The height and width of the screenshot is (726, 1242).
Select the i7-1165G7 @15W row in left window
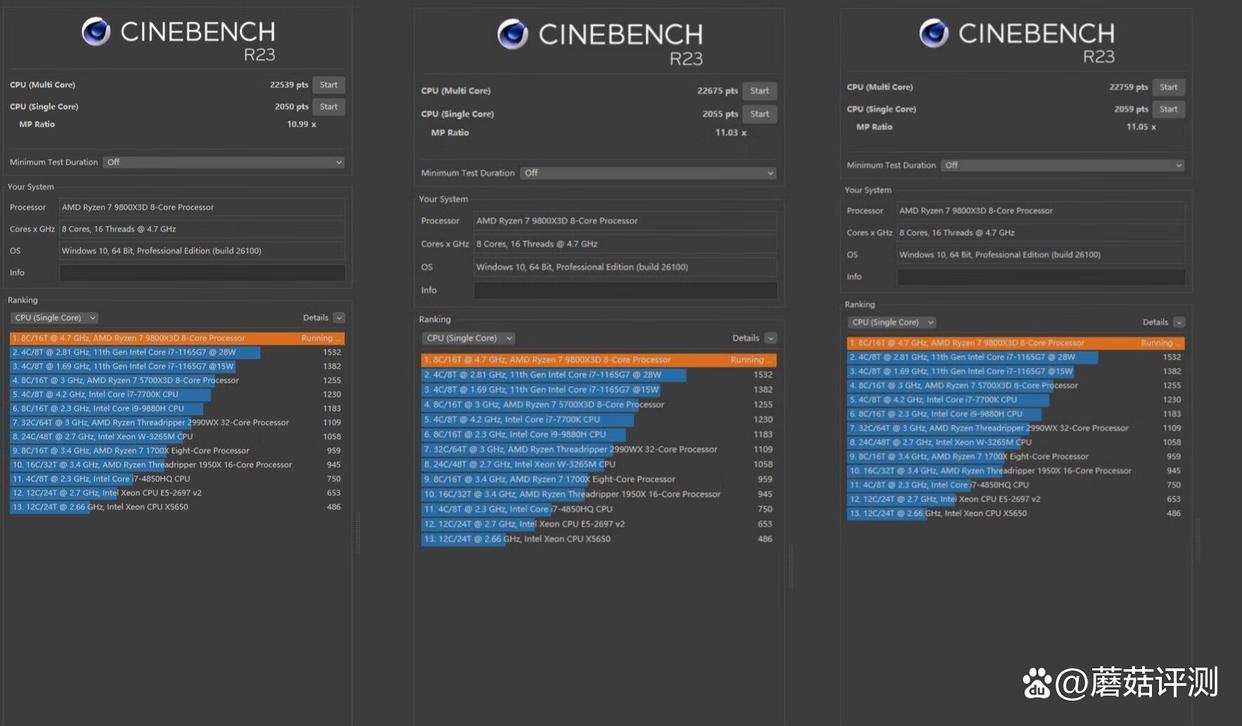[177, 366]
